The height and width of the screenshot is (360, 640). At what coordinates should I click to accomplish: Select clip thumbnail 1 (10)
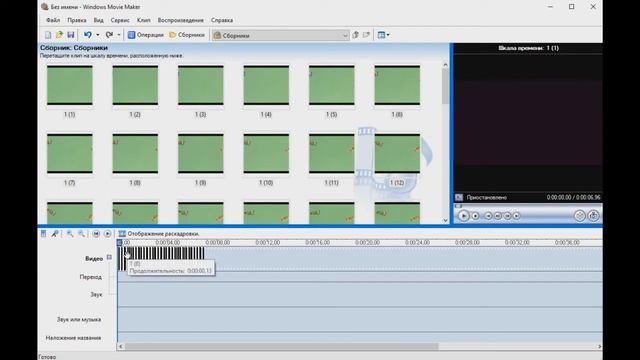[x=266, y=153]
